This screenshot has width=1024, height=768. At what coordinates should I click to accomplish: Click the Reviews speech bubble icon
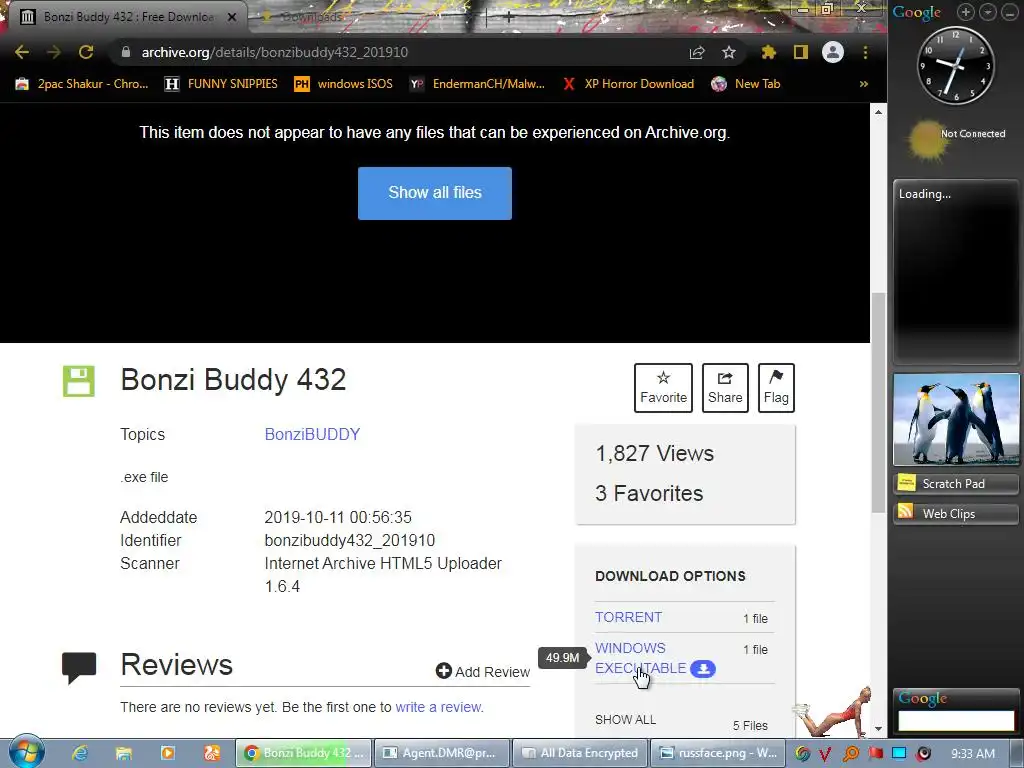[x=79, y=667]
